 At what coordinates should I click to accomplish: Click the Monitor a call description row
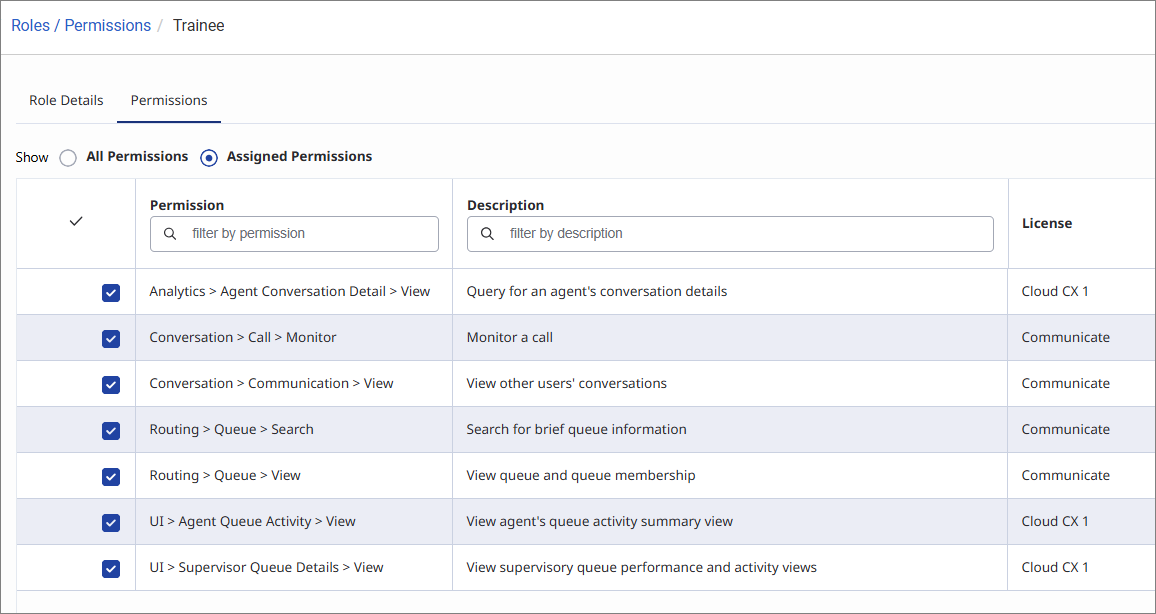[x=510, y=338]
